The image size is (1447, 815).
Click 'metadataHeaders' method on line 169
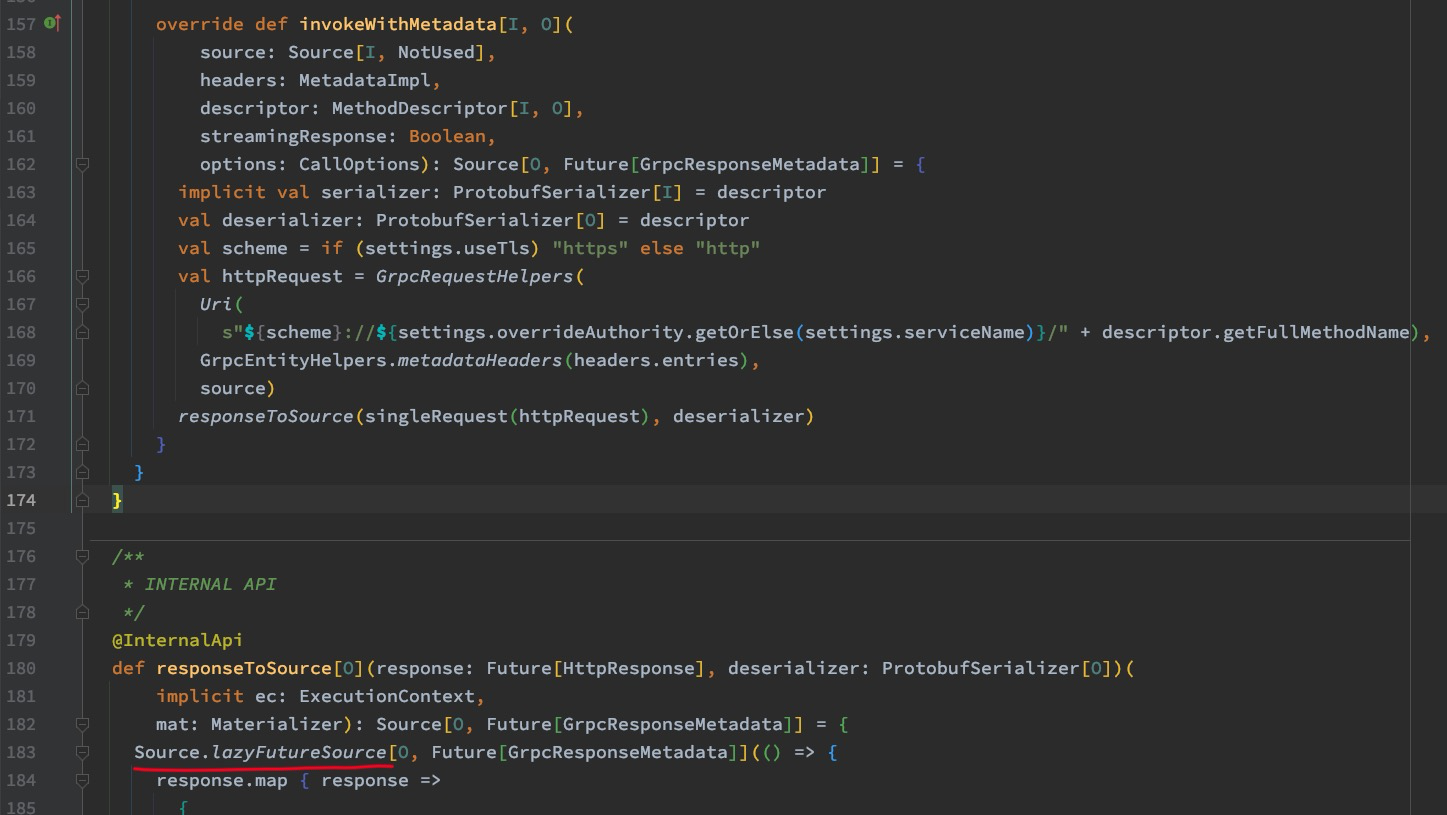coord(480,360)
